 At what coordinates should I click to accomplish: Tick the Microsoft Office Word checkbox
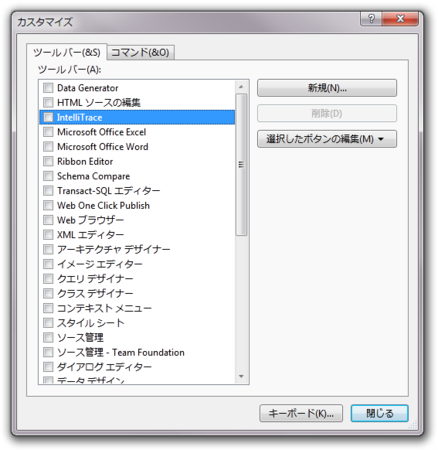click(48, 147)
